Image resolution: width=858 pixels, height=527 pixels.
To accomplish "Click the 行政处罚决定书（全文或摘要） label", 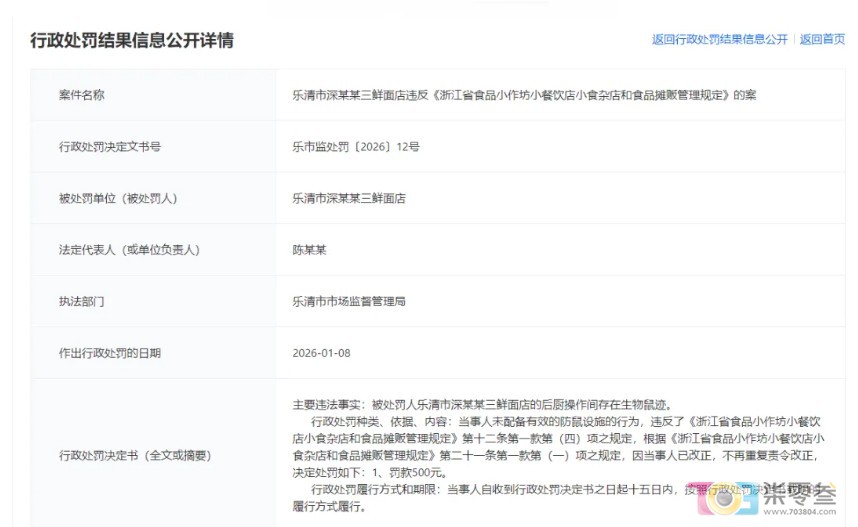I will [x=135, y=455].
